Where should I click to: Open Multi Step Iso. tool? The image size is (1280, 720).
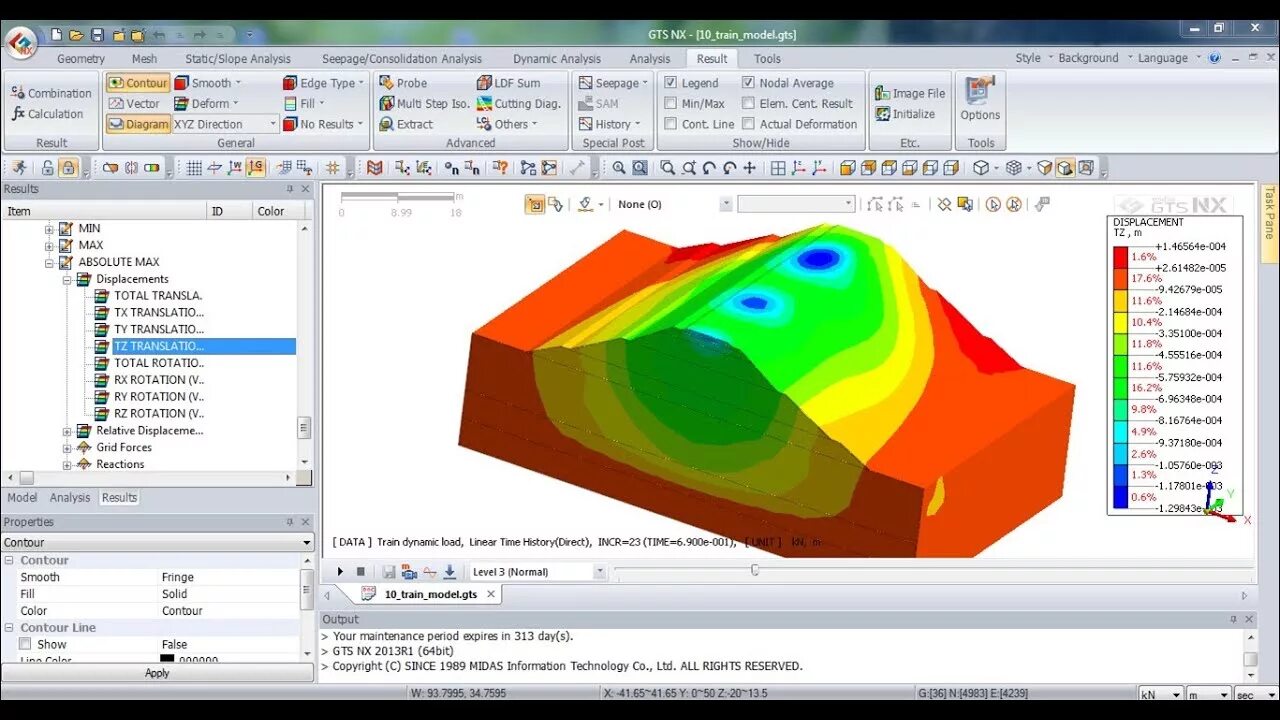pyautogui.click(x=424, y=104)
